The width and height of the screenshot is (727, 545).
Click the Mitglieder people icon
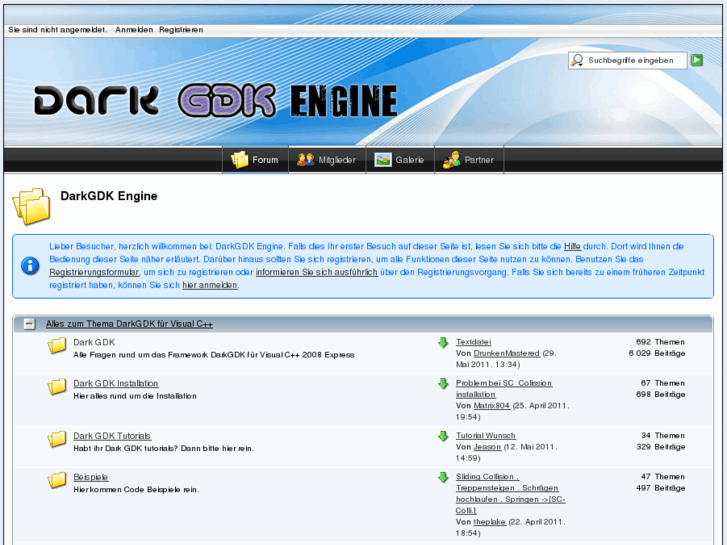click(x=306, y=160)
